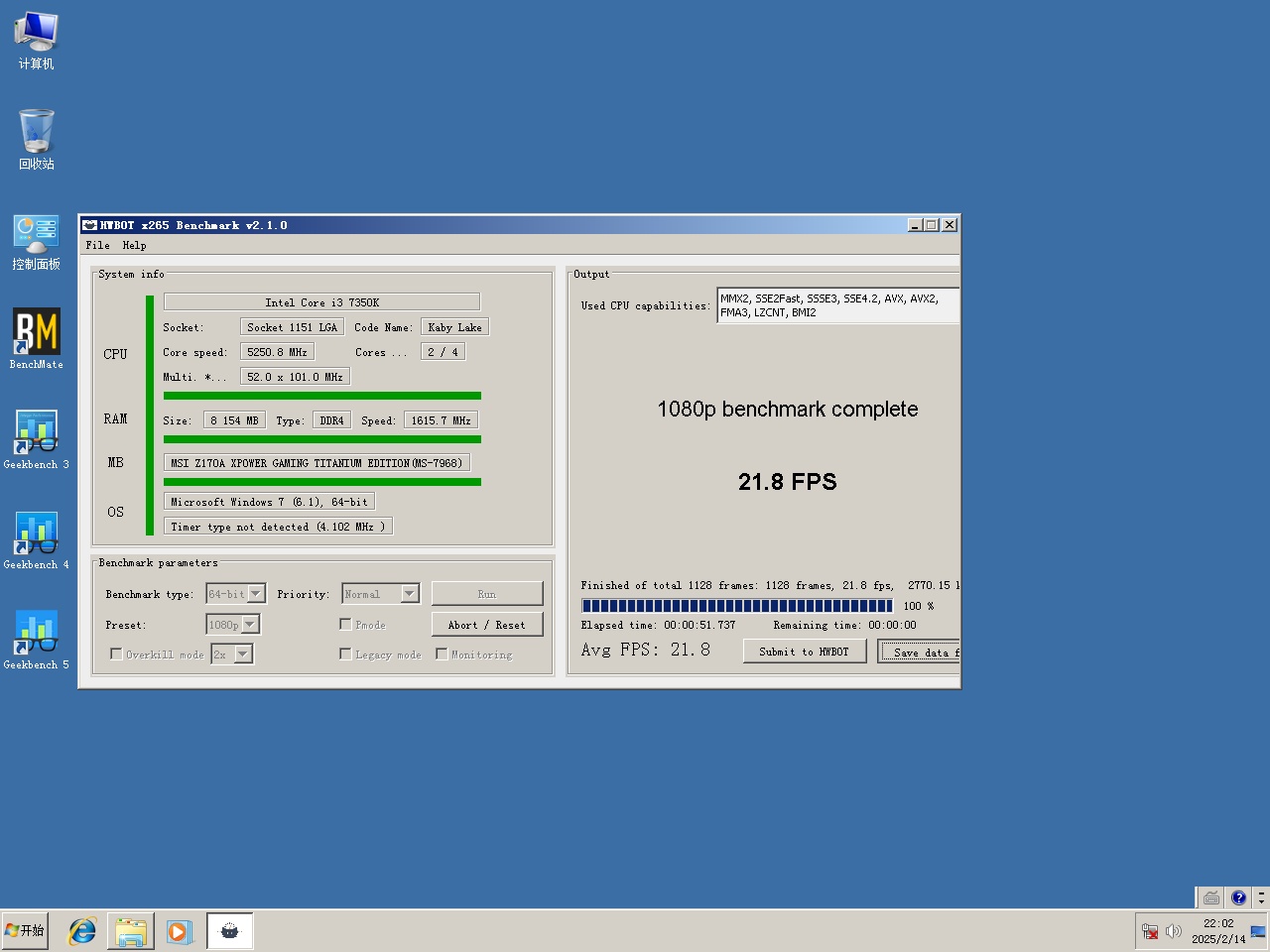
Task: Open Windows Explorer from the taskbar
Action: pos(130,931)
